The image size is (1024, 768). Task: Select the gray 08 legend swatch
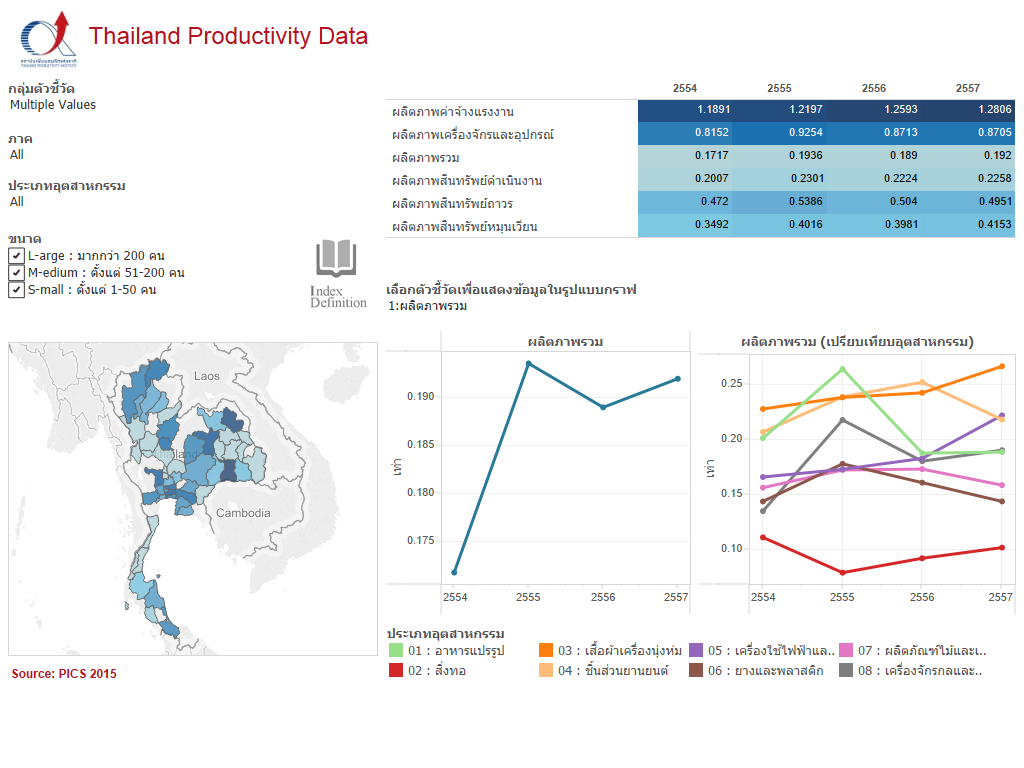point(846,670)
